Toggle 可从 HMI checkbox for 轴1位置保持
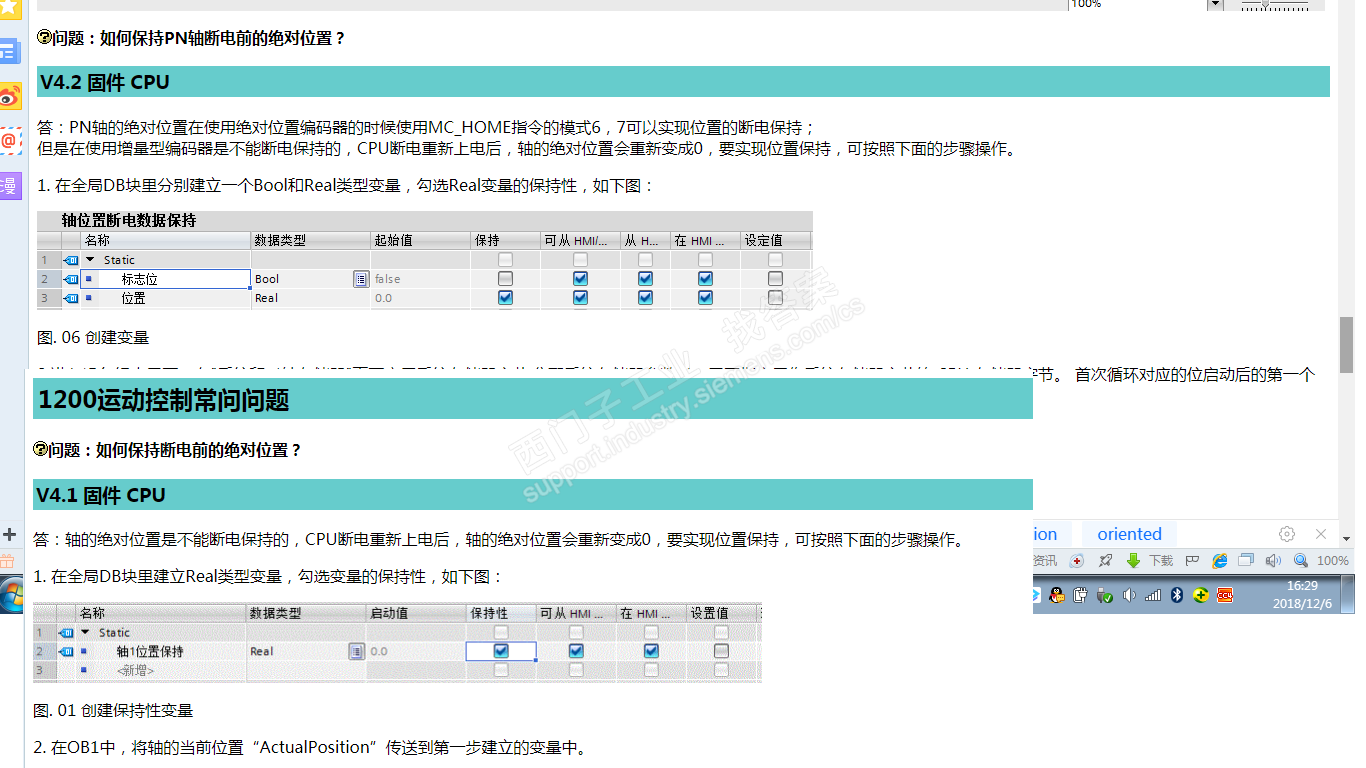This screenshot has height=768, width=1366. tap(576, 651)
